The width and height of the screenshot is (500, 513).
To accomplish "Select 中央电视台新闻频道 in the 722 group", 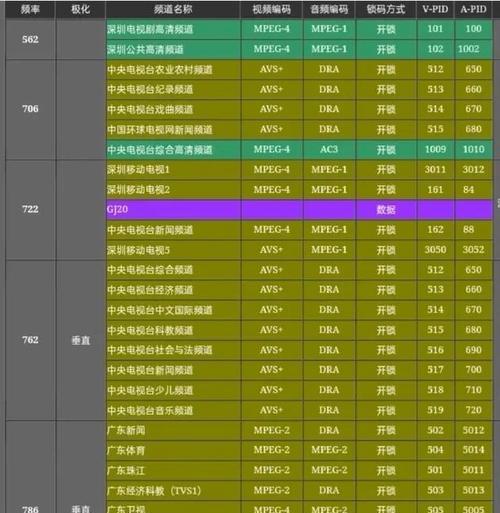I will 174,230.
